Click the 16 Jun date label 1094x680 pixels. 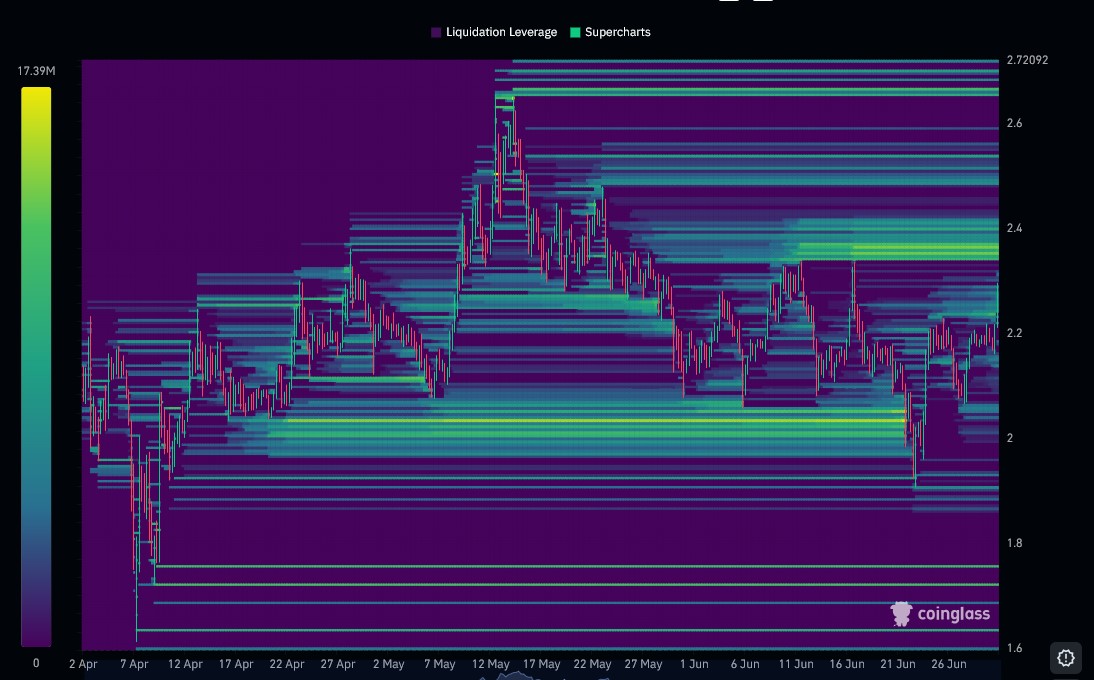(x=847, y=664)
